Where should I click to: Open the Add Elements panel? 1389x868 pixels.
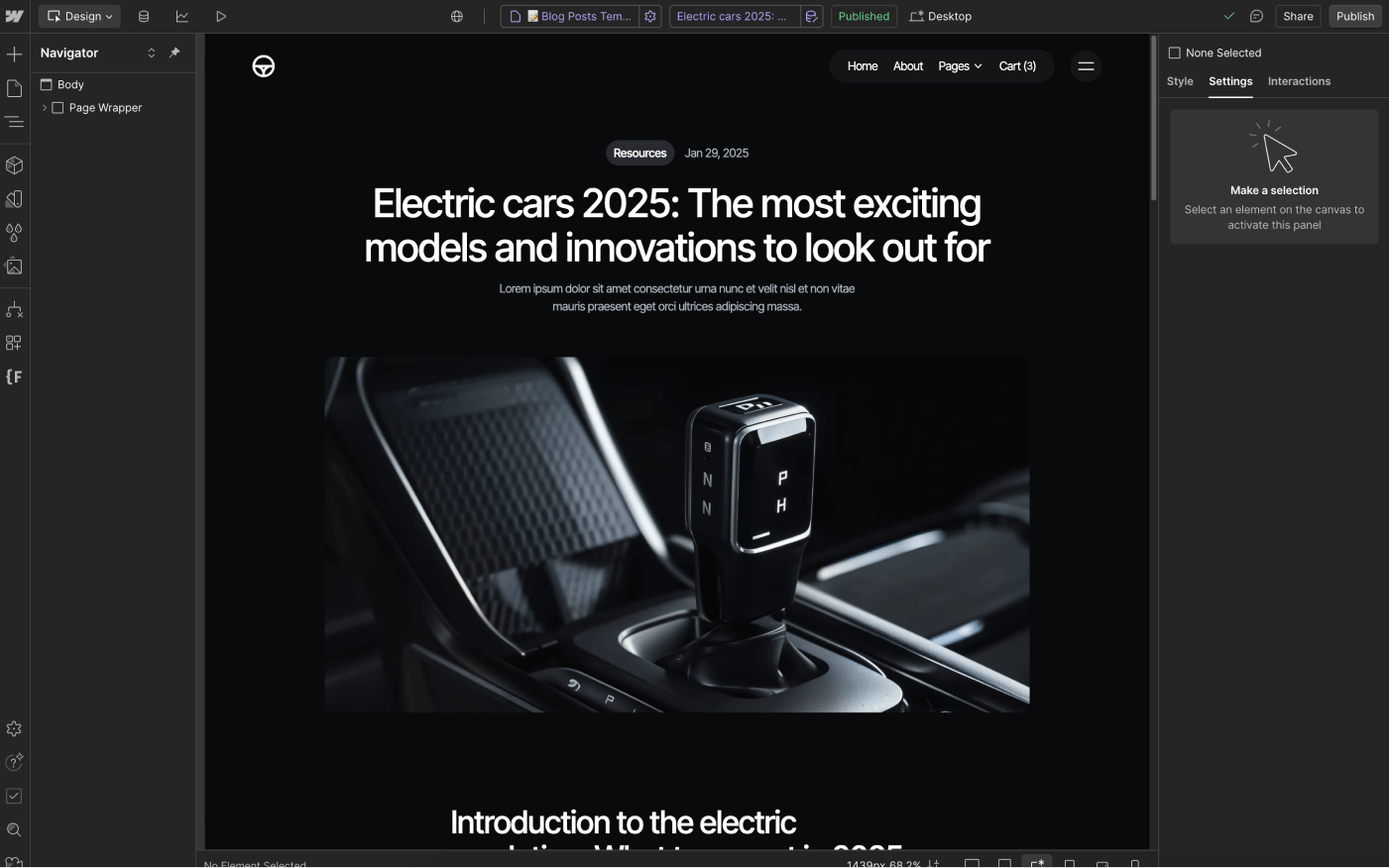(x=14, y=54)
